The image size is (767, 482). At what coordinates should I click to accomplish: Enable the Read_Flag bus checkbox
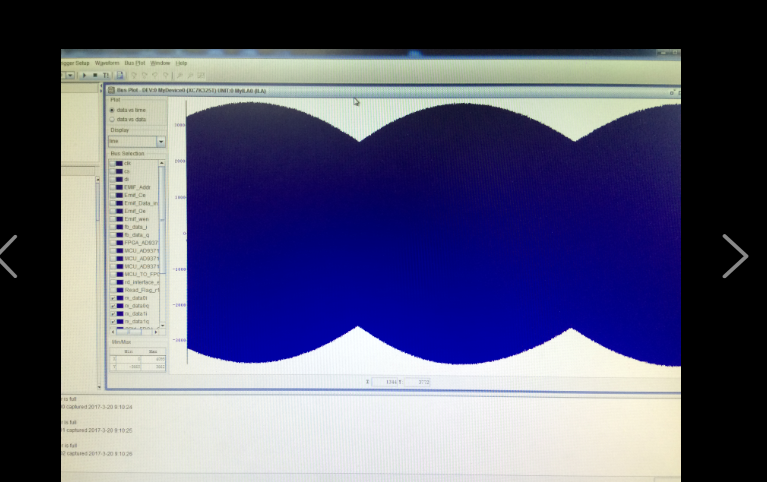(x=113, y=290)
